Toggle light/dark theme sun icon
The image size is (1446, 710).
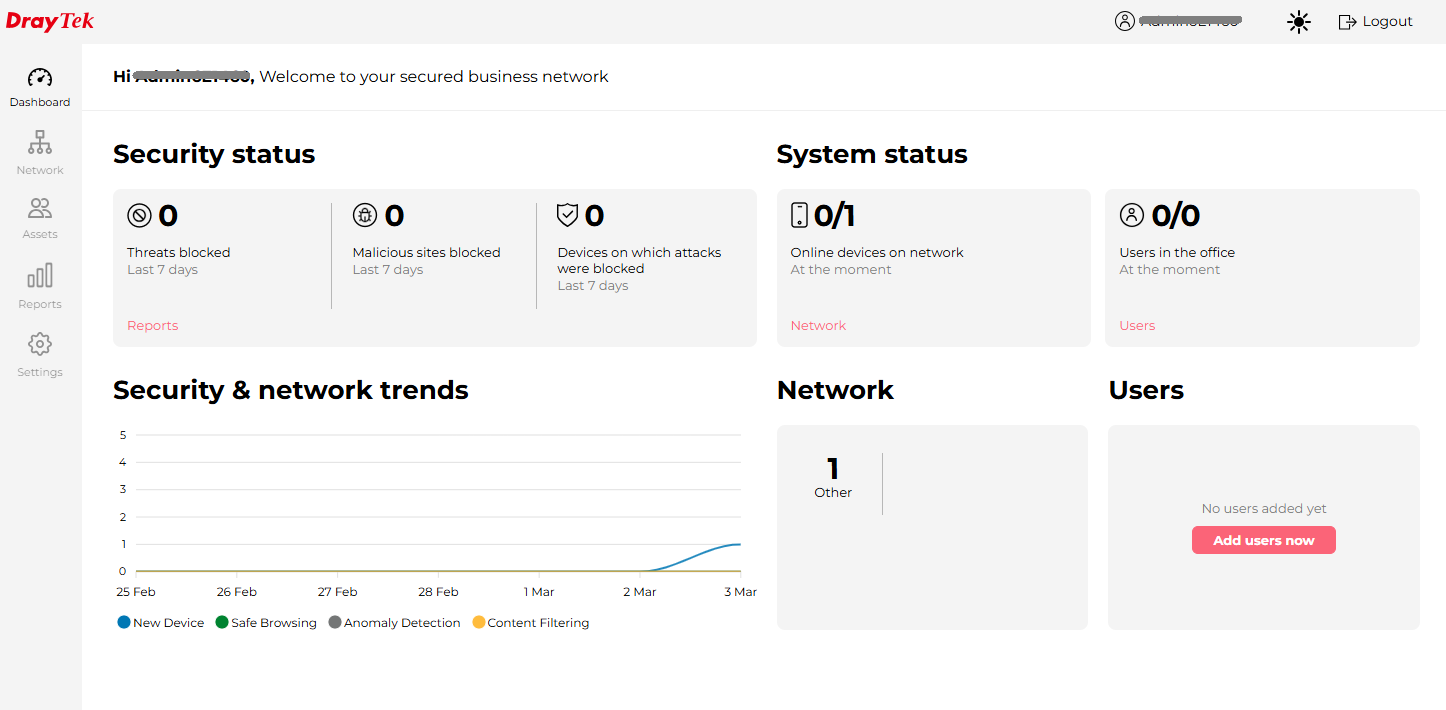(x=1299, y=22)
